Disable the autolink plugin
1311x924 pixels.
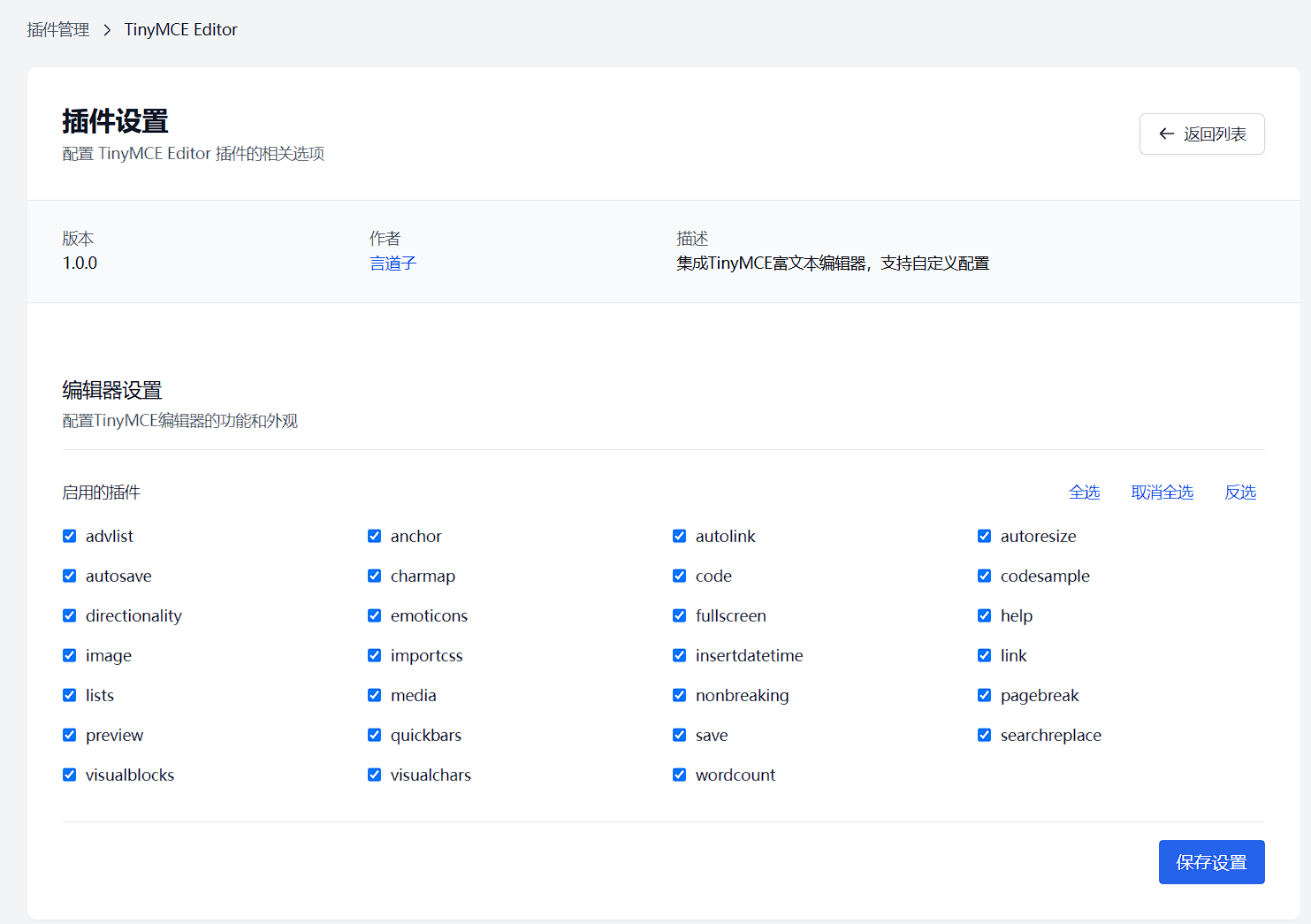click(x=680, y=536)
